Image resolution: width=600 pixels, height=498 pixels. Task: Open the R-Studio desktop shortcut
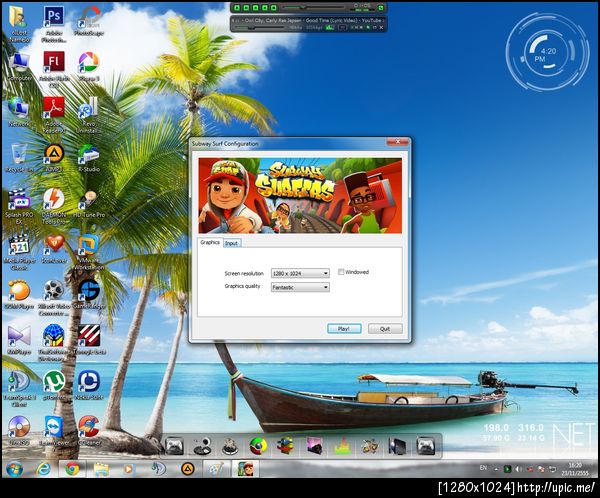click(88, 158)
